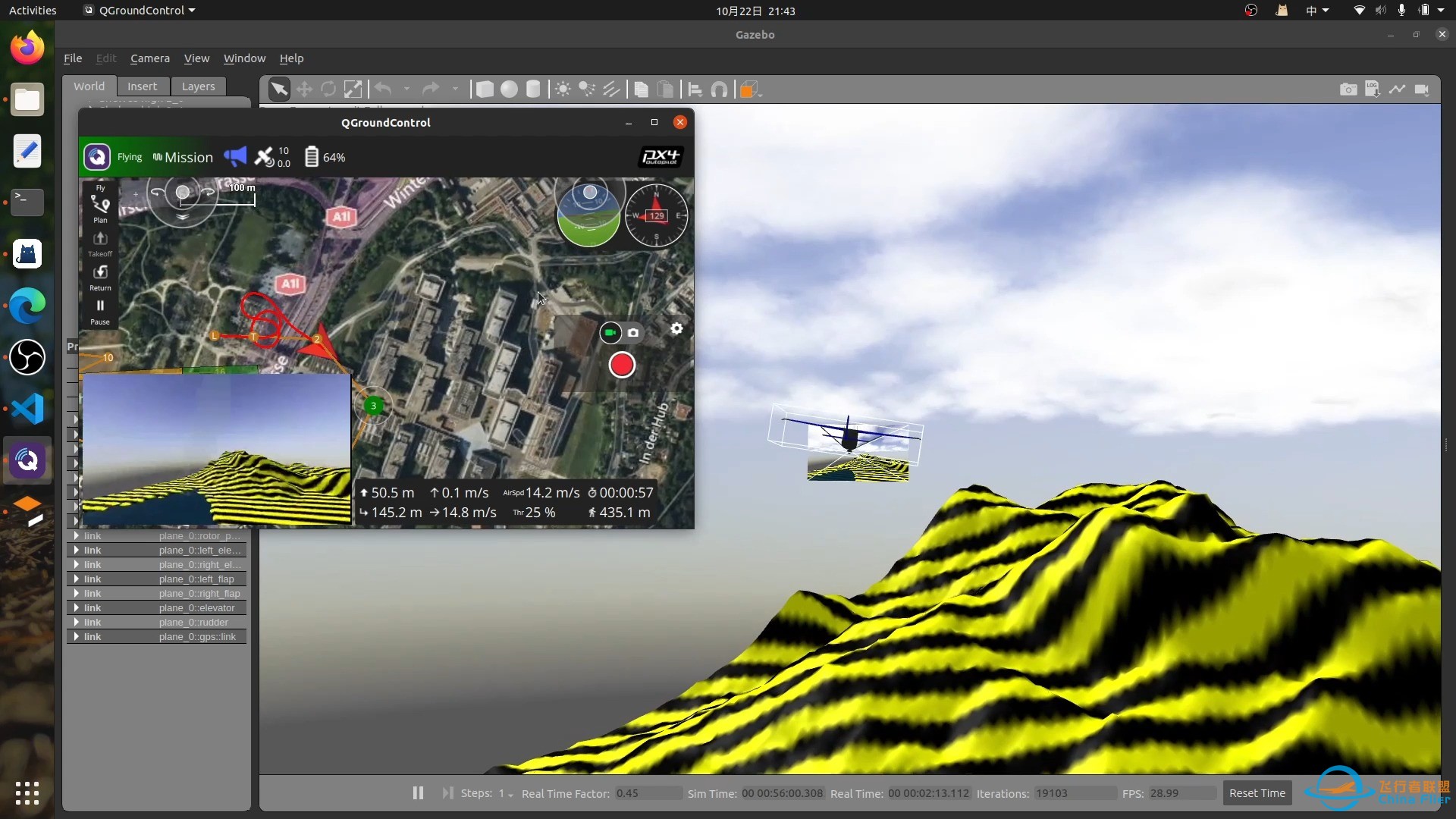The image size is (1456, 819).
Task: Expand the plane_0::gps::link tree item
Action: [78, 636]
